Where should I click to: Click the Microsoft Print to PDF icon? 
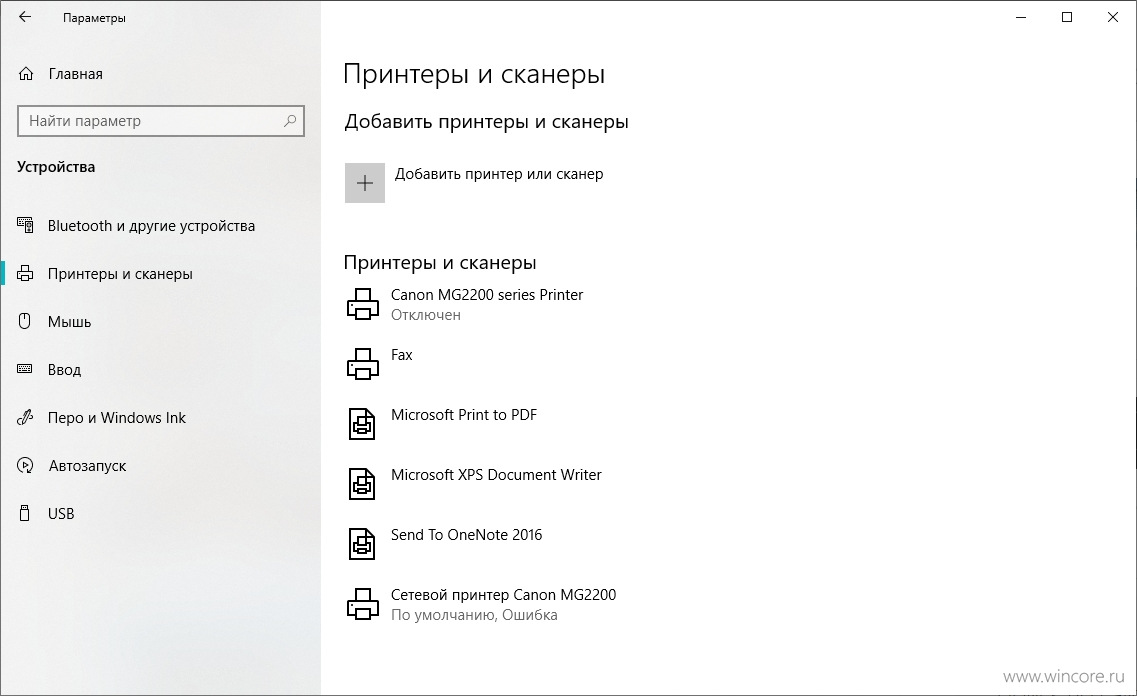pos(362,423)
